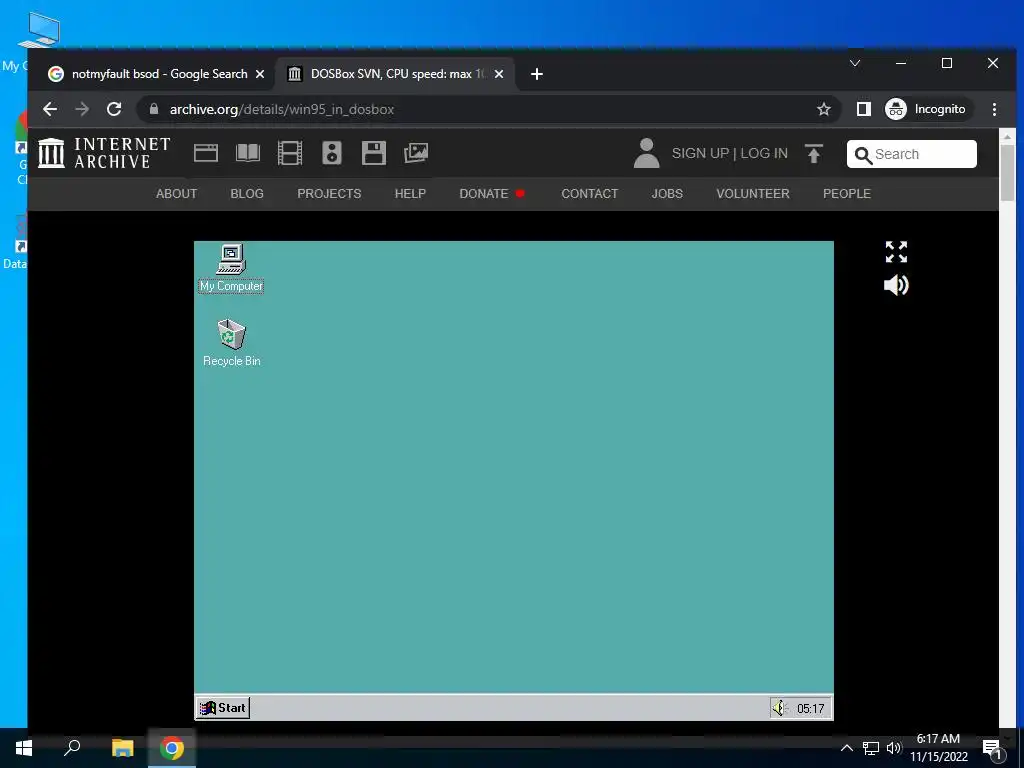The height and width of the screenshot is (768, 1024).
Task: Open the Software (floppy disk) section icon
Action: click(374, 153)
